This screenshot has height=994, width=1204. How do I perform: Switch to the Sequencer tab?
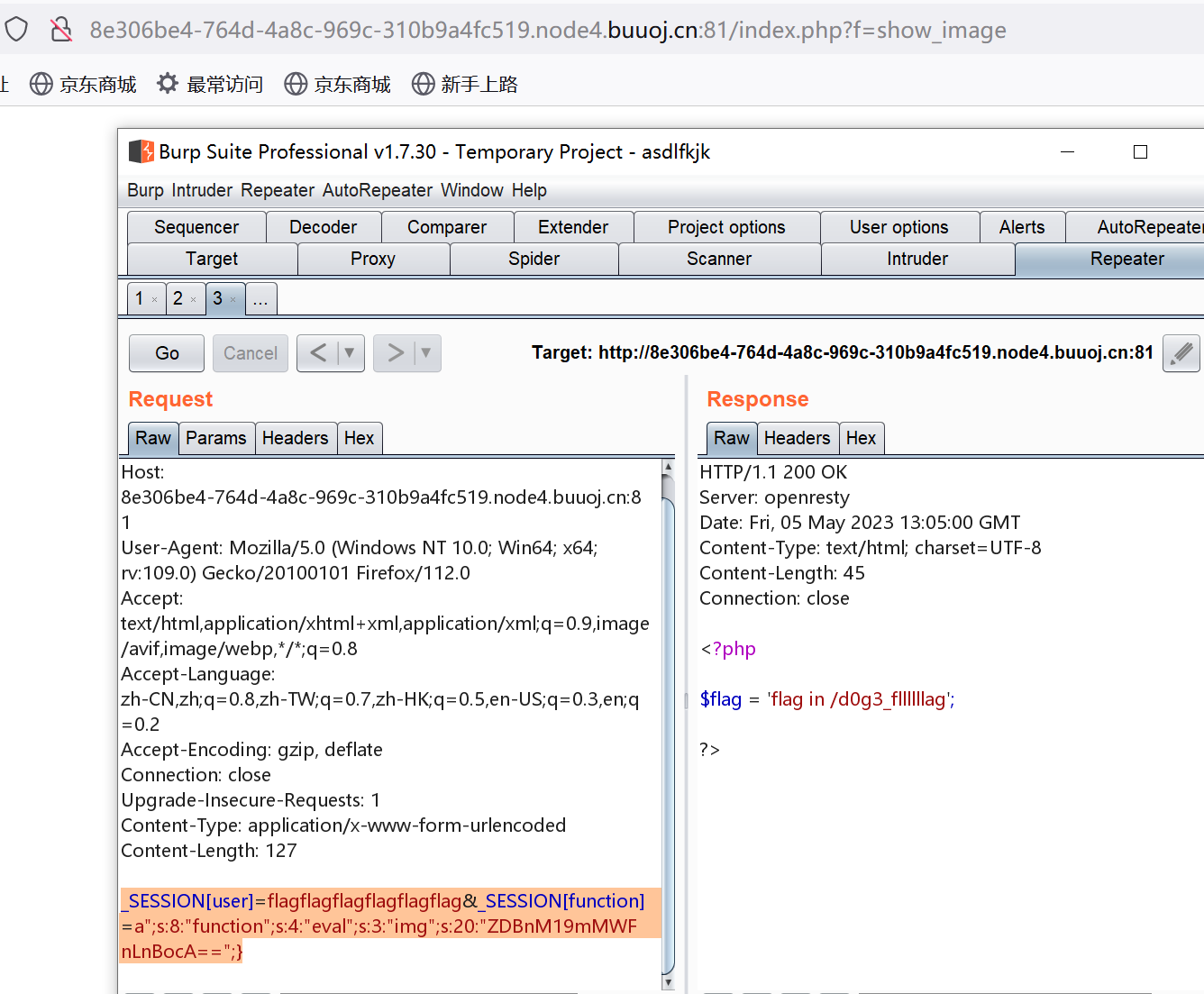[196, 227]
